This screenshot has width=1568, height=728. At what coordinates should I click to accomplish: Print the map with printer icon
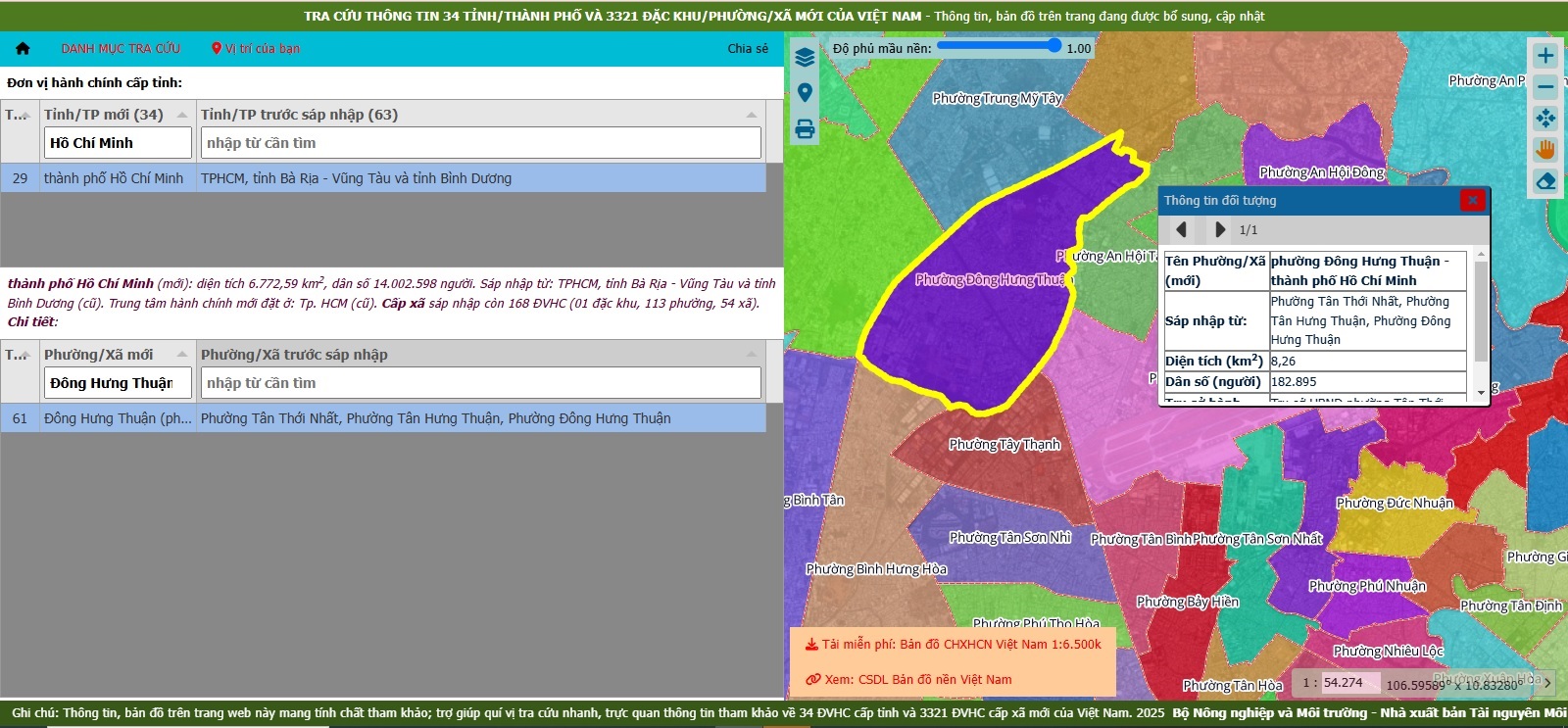pos(805,128)
